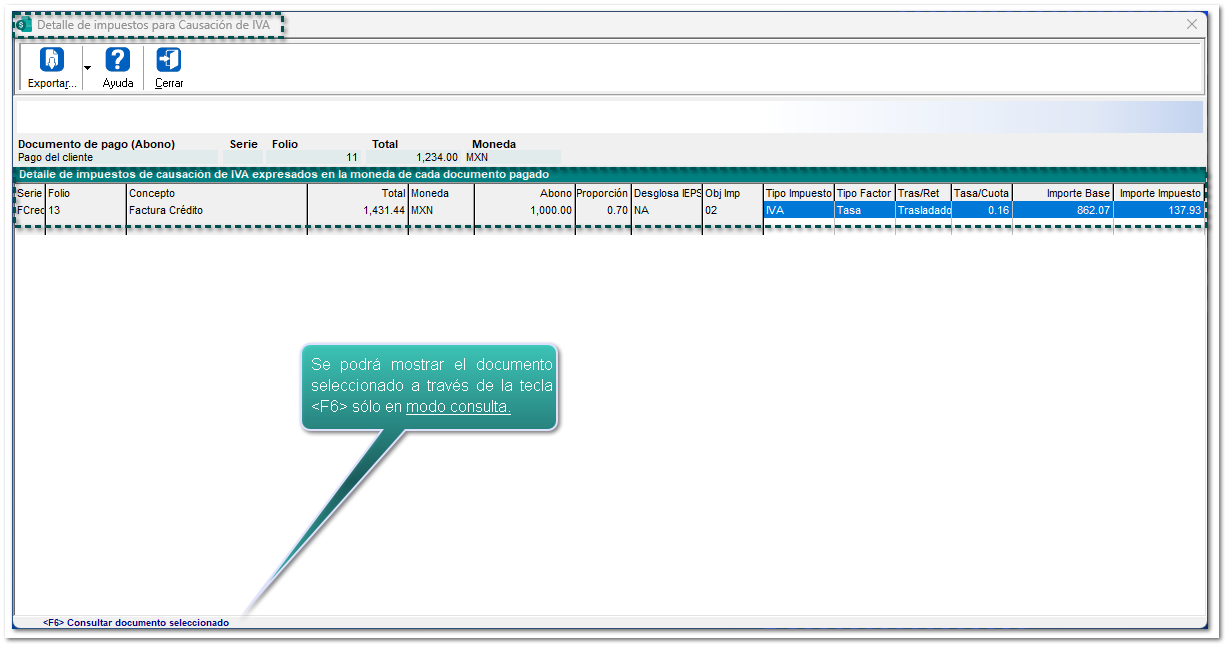Click the Abono amount cell 1,000.00
Screen dimensions: 1228x647
point(525,211)
